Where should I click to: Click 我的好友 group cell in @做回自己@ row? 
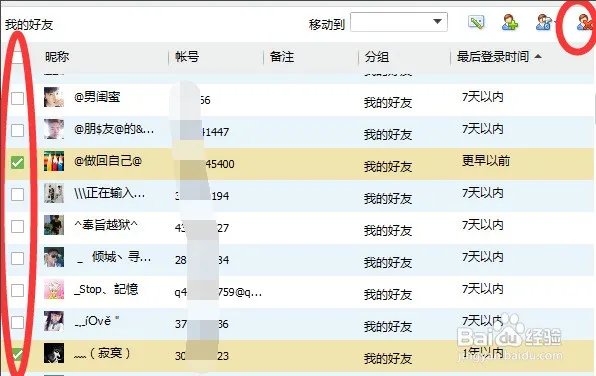coord(388,167)
